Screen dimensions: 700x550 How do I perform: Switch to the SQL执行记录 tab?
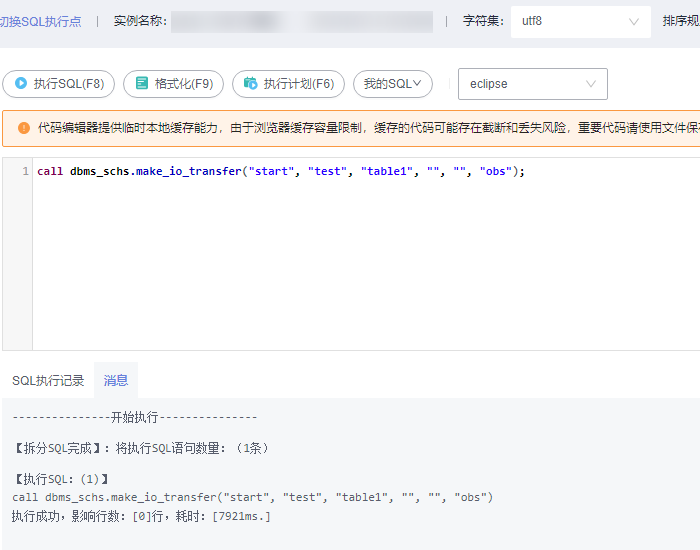coord(48,380)
